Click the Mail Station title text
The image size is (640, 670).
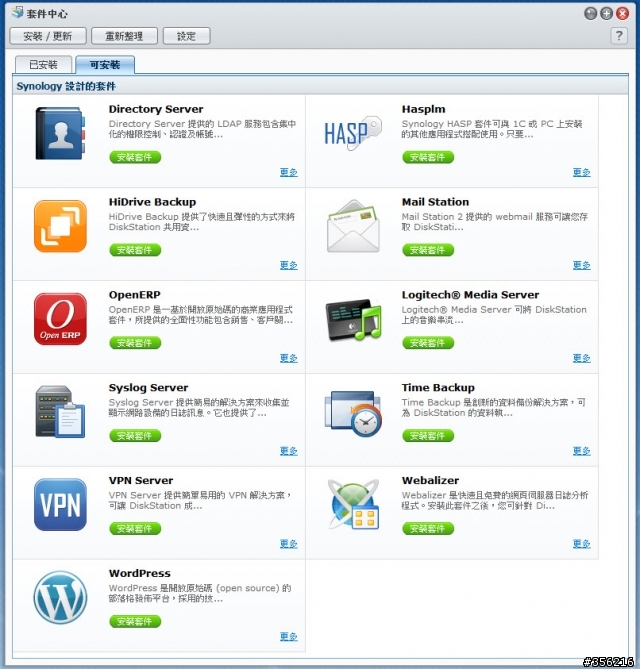tap(435, 202)
